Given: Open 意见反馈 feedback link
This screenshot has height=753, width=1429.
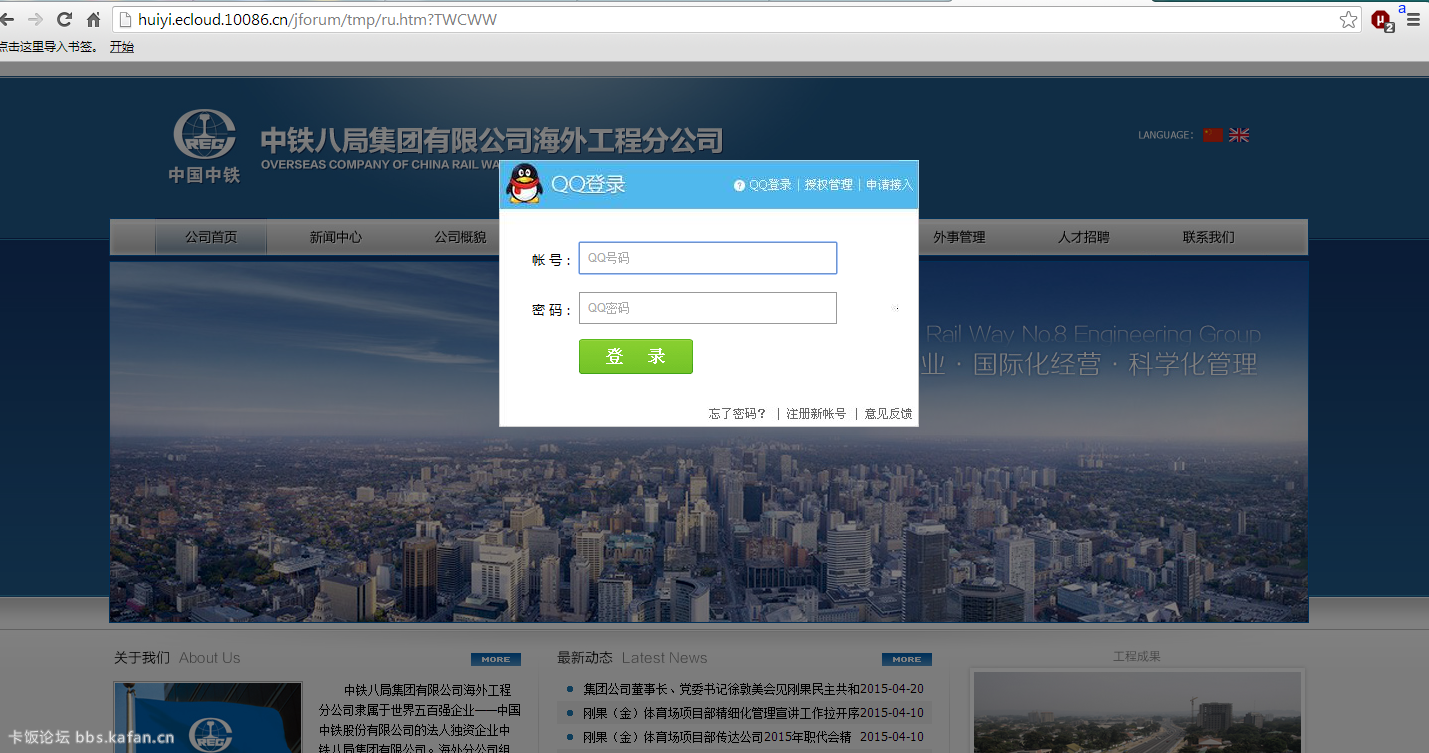Looking at the screenshot, I should click(888, 414).
